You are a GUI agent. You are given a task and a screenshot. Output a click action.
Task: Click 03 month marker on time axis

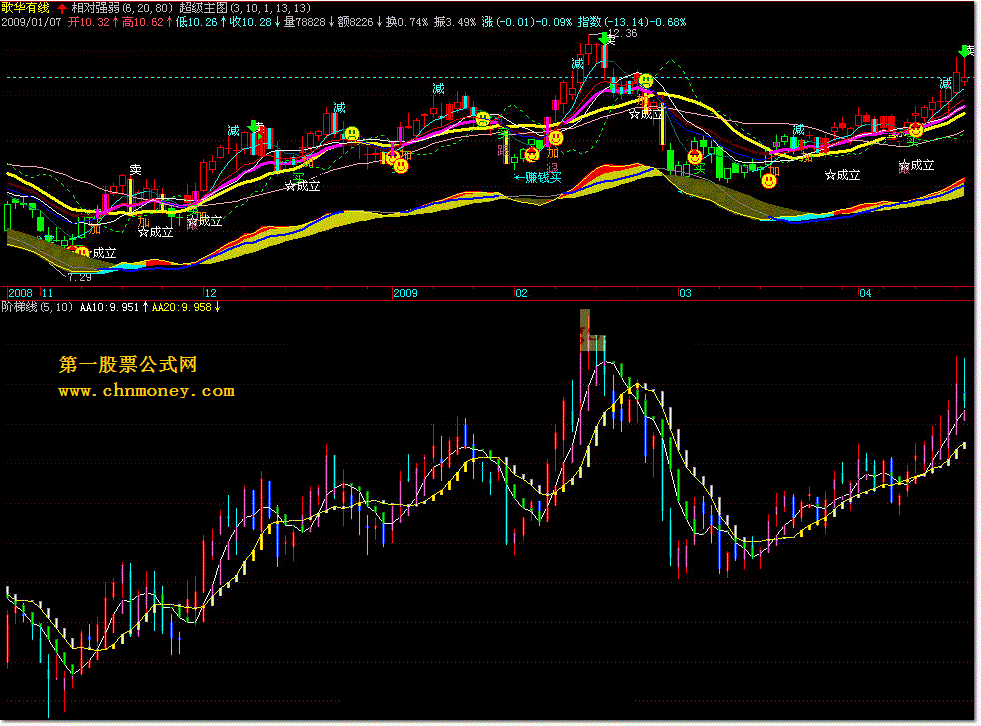686,293
